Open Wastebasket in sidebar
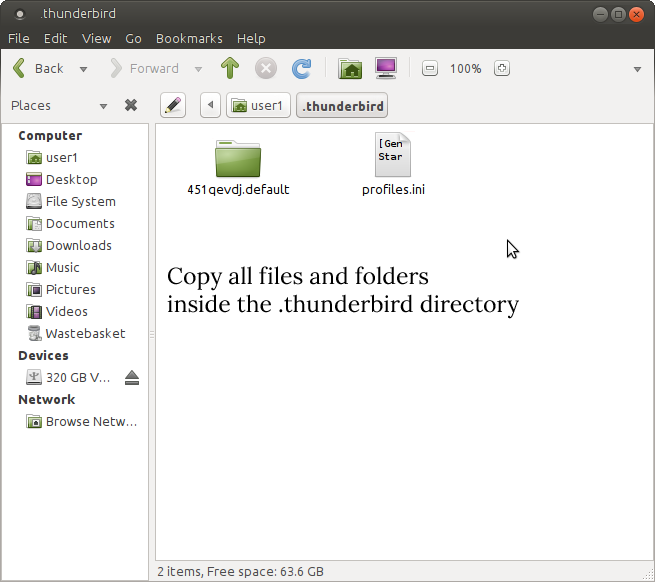The image size is (655, 582). click(76, 333)
